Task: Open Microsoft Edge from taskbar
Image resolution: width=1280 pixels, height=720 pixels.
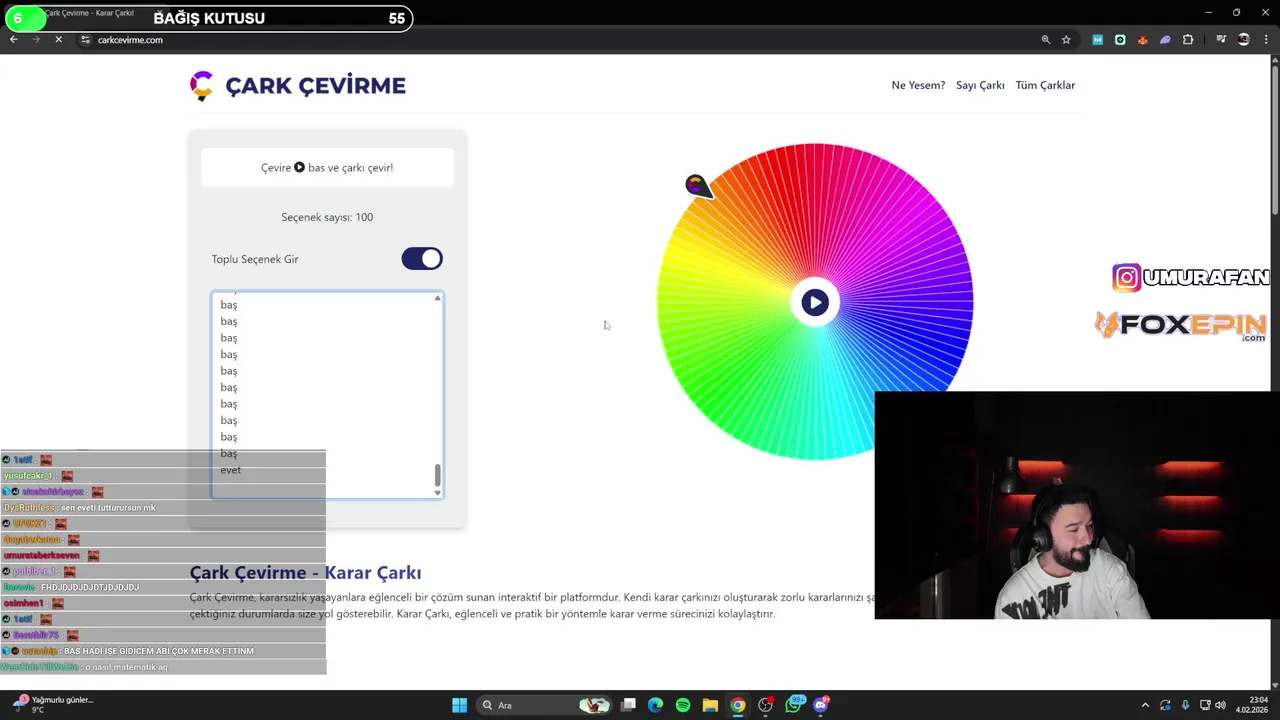Action: (x=655, y=705)
